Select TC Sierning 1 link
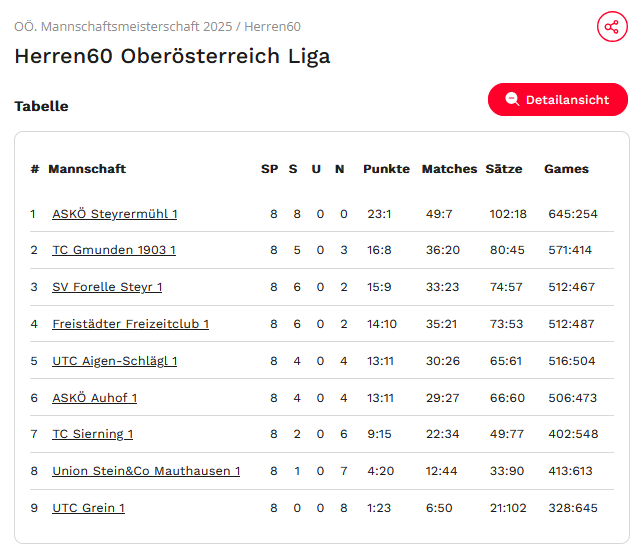The height and width of the screenshot is (558, 642). 93,434
